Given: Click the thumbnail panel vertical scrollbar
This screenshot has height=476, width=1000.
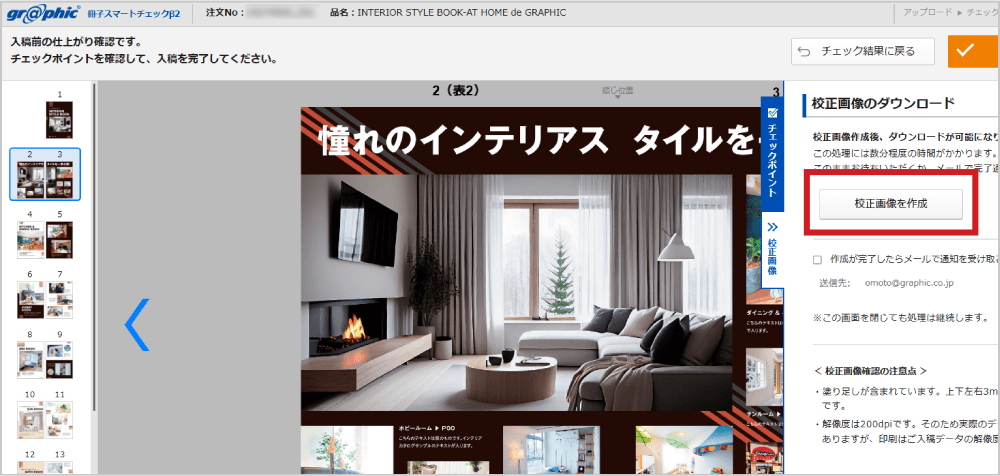Looking at the screenshot, I should 94,250.
